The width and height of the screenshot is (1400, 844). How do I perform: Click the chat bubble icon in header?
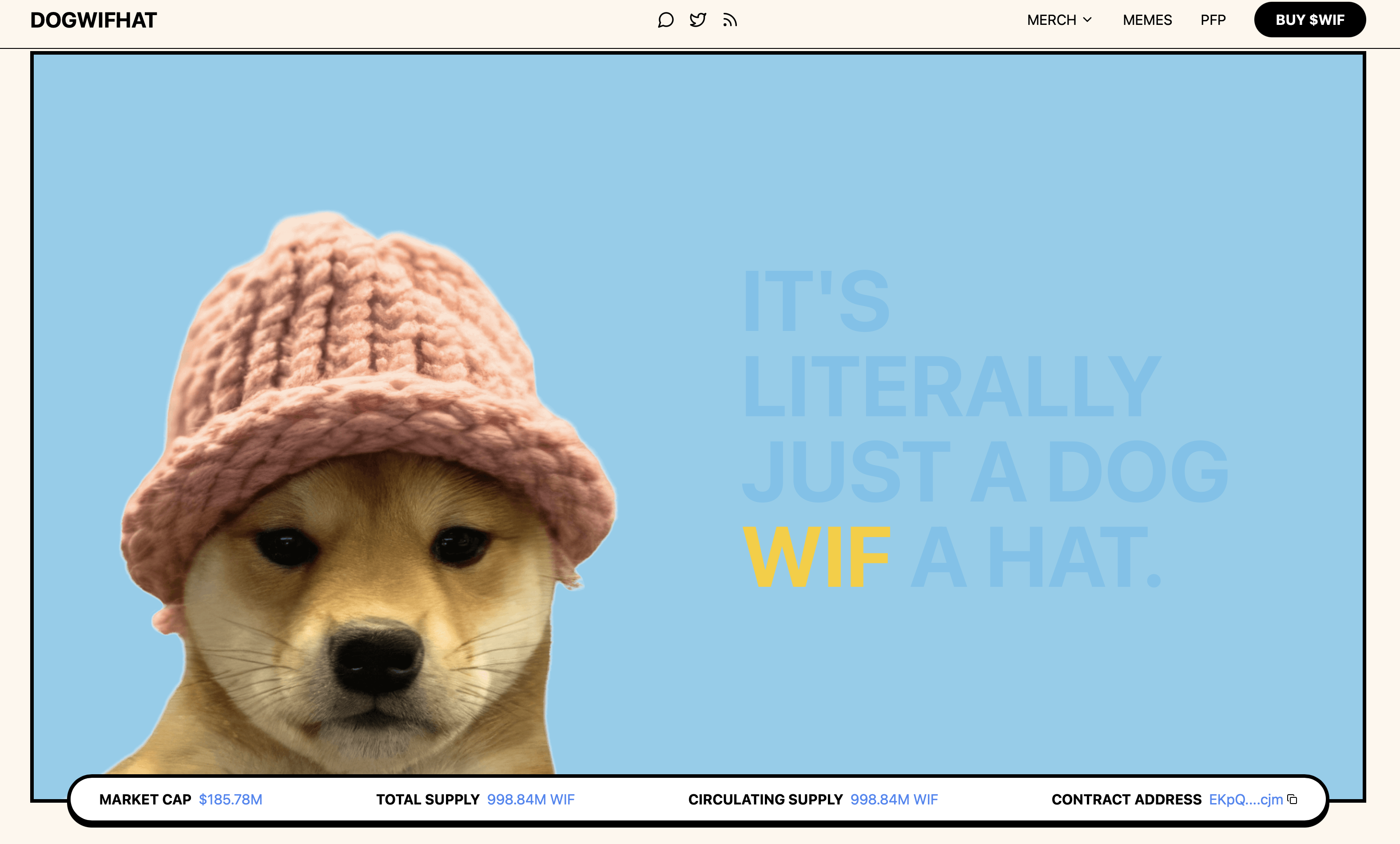665,20
